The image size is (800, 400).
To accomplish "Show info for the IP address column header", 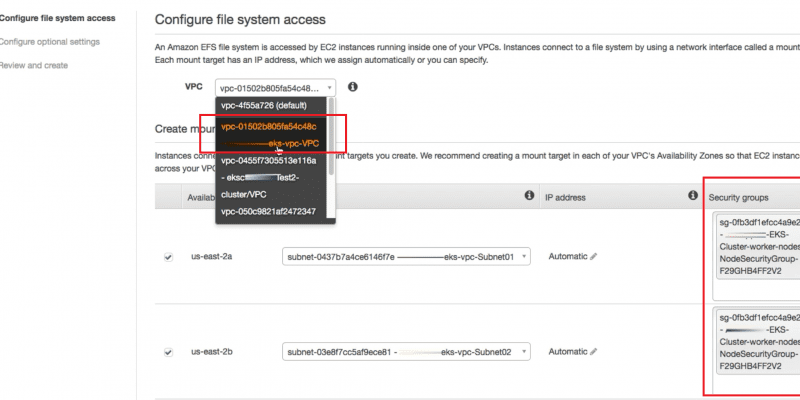I will [692, 195].
